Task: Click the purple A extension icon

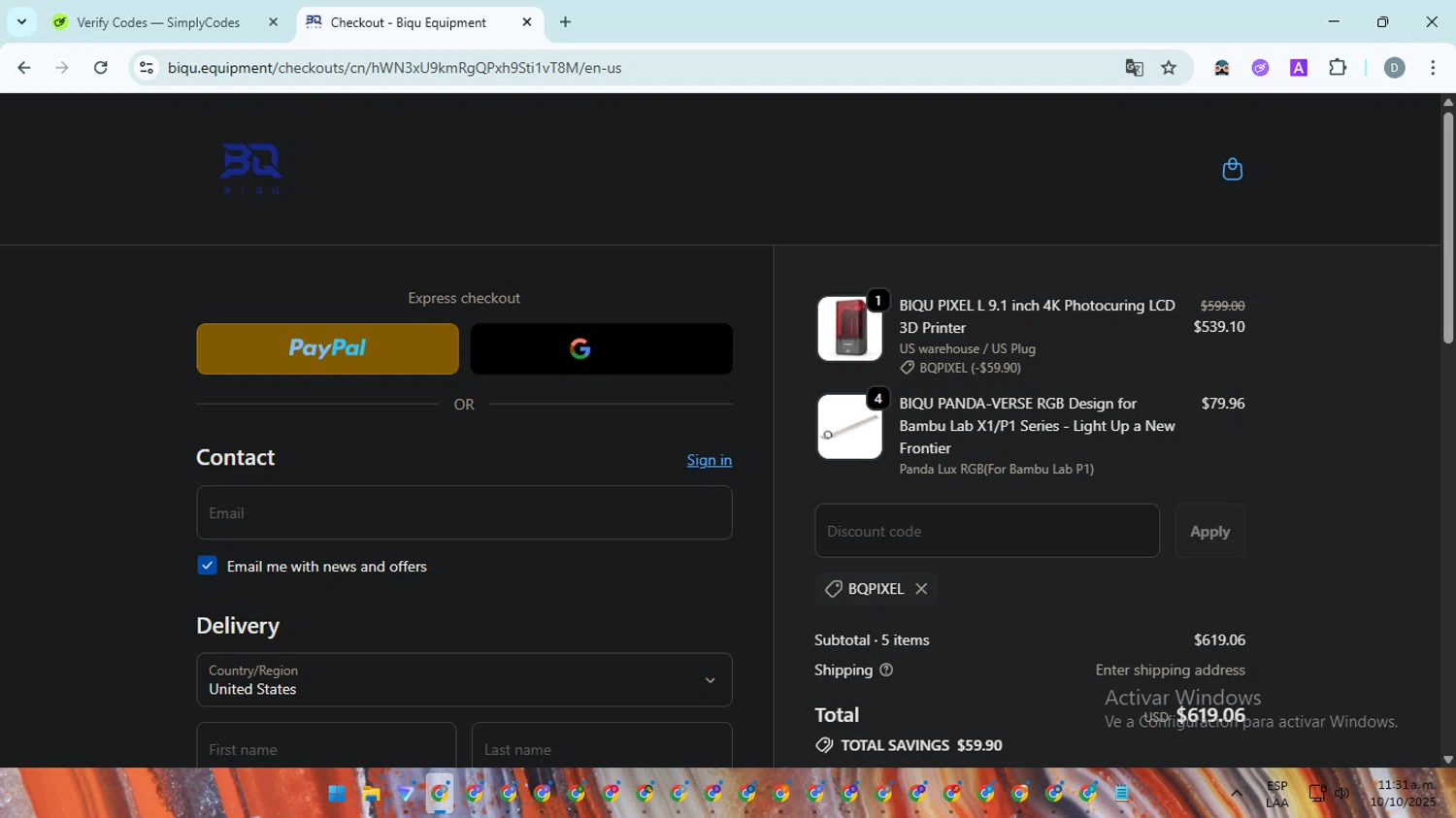Action: pos(1299,68)
